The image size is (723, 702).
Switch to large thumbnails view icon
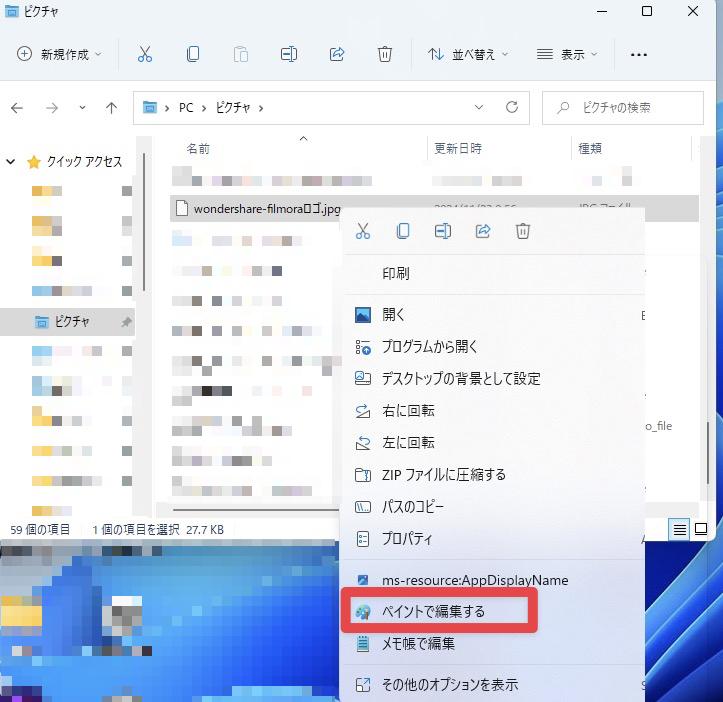pos(701,529)
